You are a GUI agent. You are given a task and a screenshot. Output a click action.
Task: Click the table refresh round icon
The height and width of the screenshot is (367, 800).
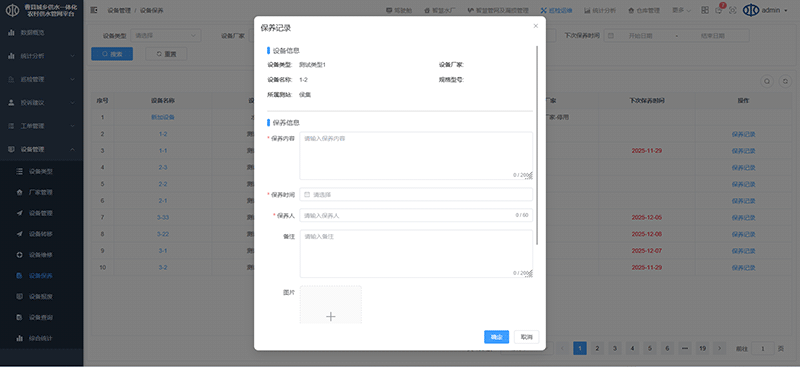point(786,81)
